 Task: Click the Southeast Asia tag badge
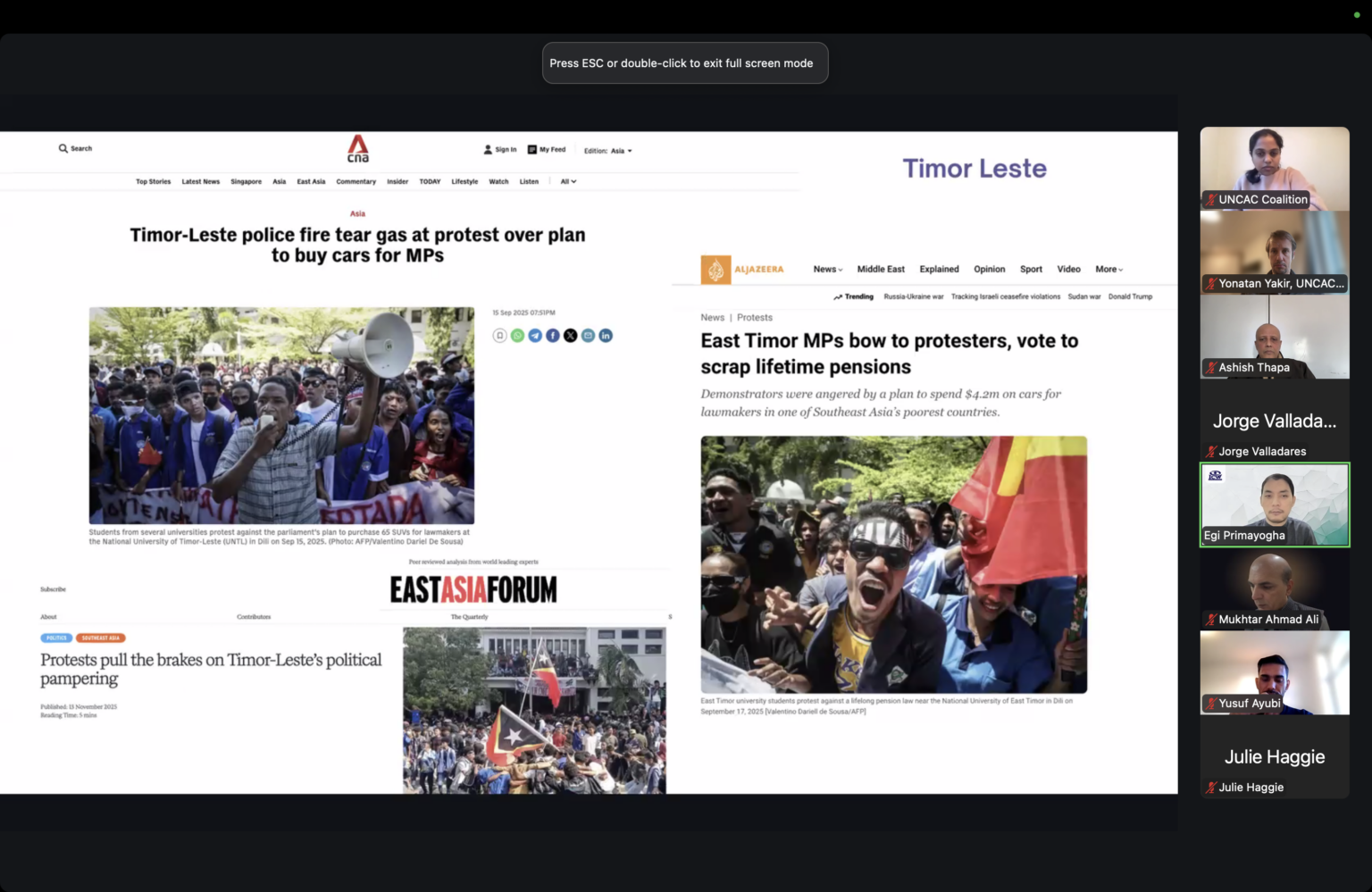point(101,638)
